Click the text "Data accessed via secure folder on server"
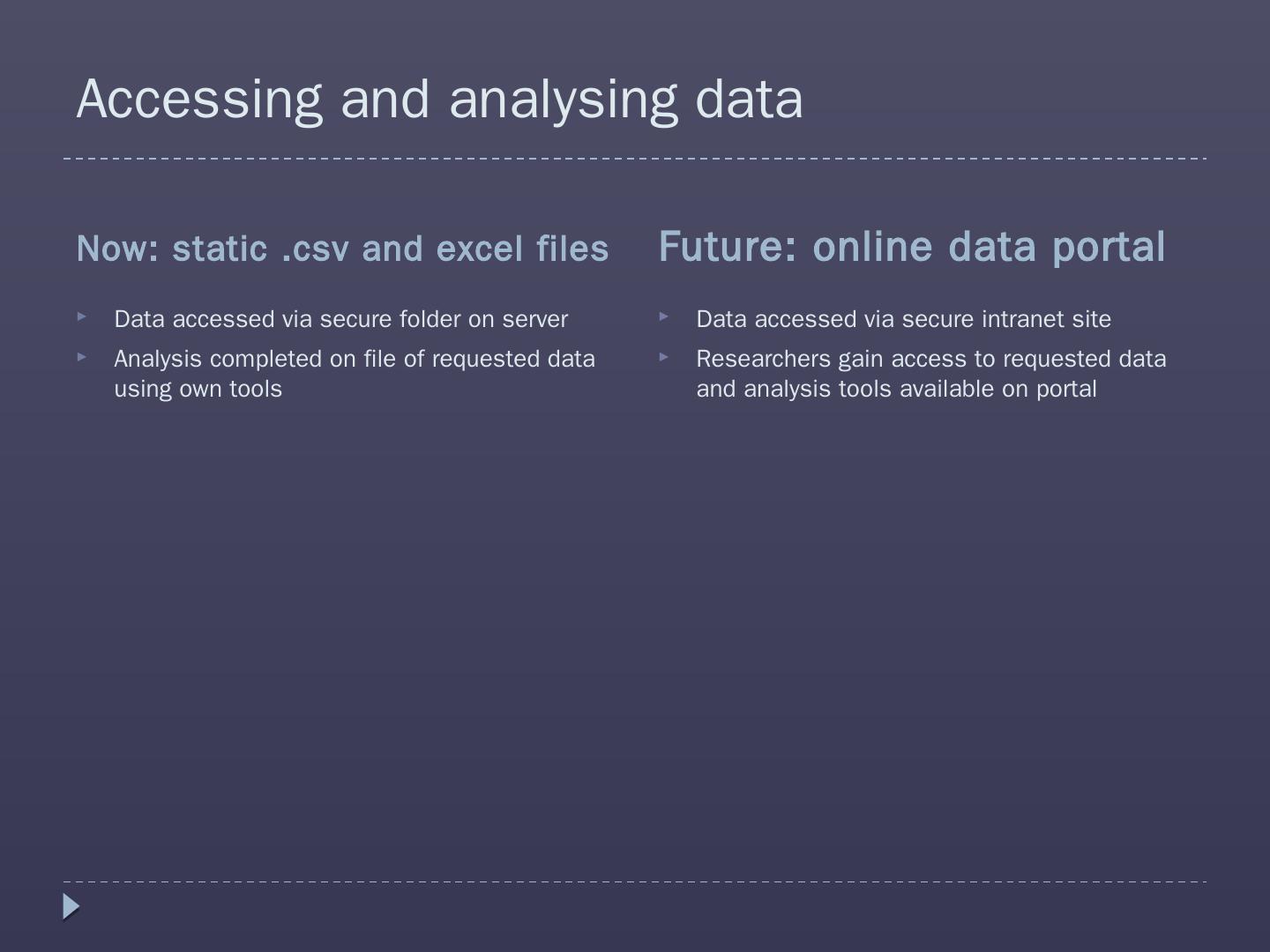The image size is (1270, 952). coord(340,319)
